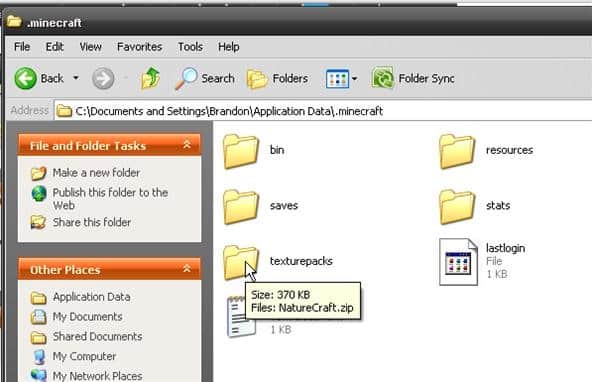Click the green Back arrow button
Image resolution: width=592 pixels, height=382 pixels.
click(26, 79)
